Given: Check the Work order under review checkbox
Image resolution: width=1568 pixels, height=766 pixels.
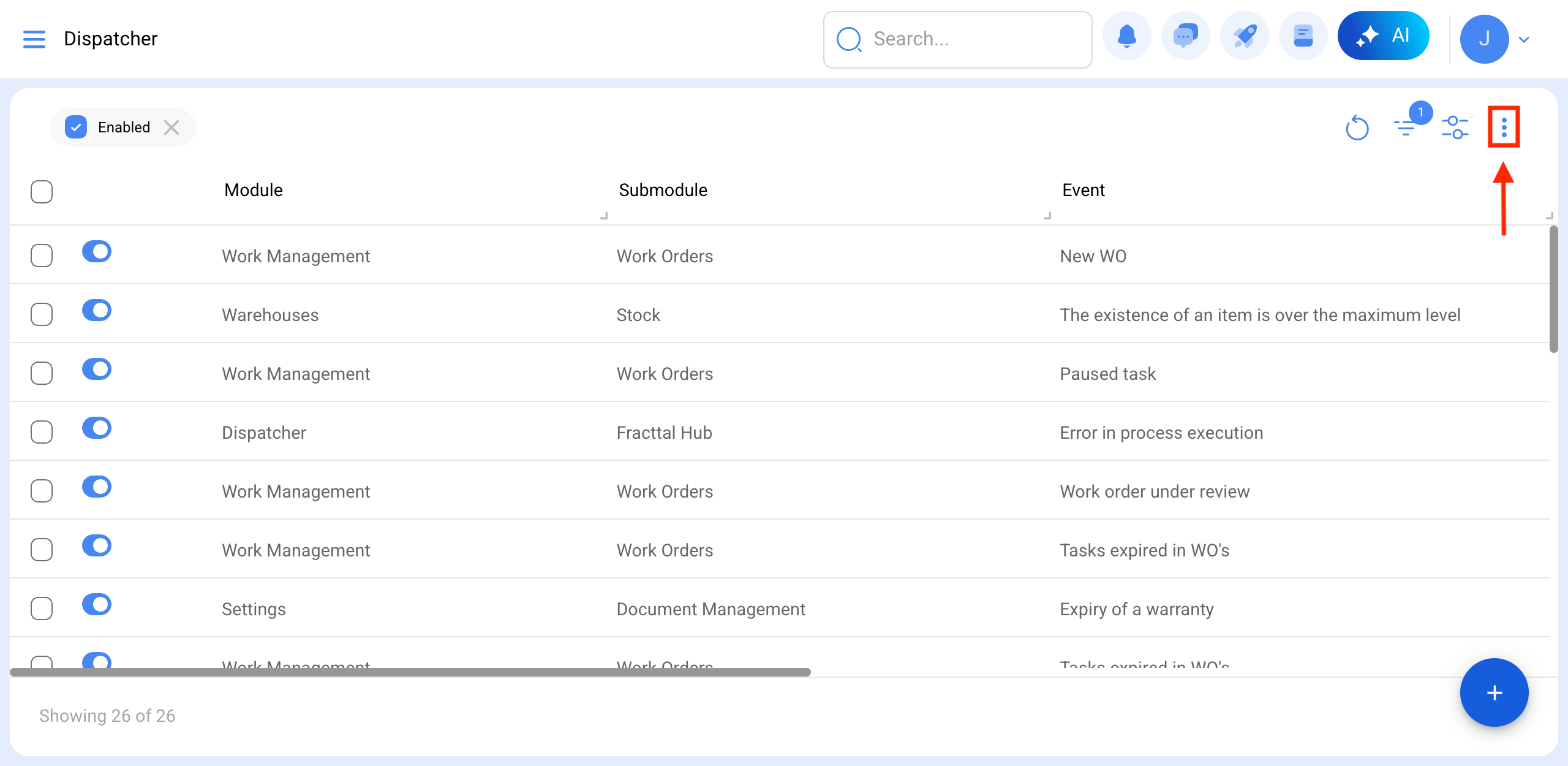Looking at the screenshot, I should coord(42,491).
